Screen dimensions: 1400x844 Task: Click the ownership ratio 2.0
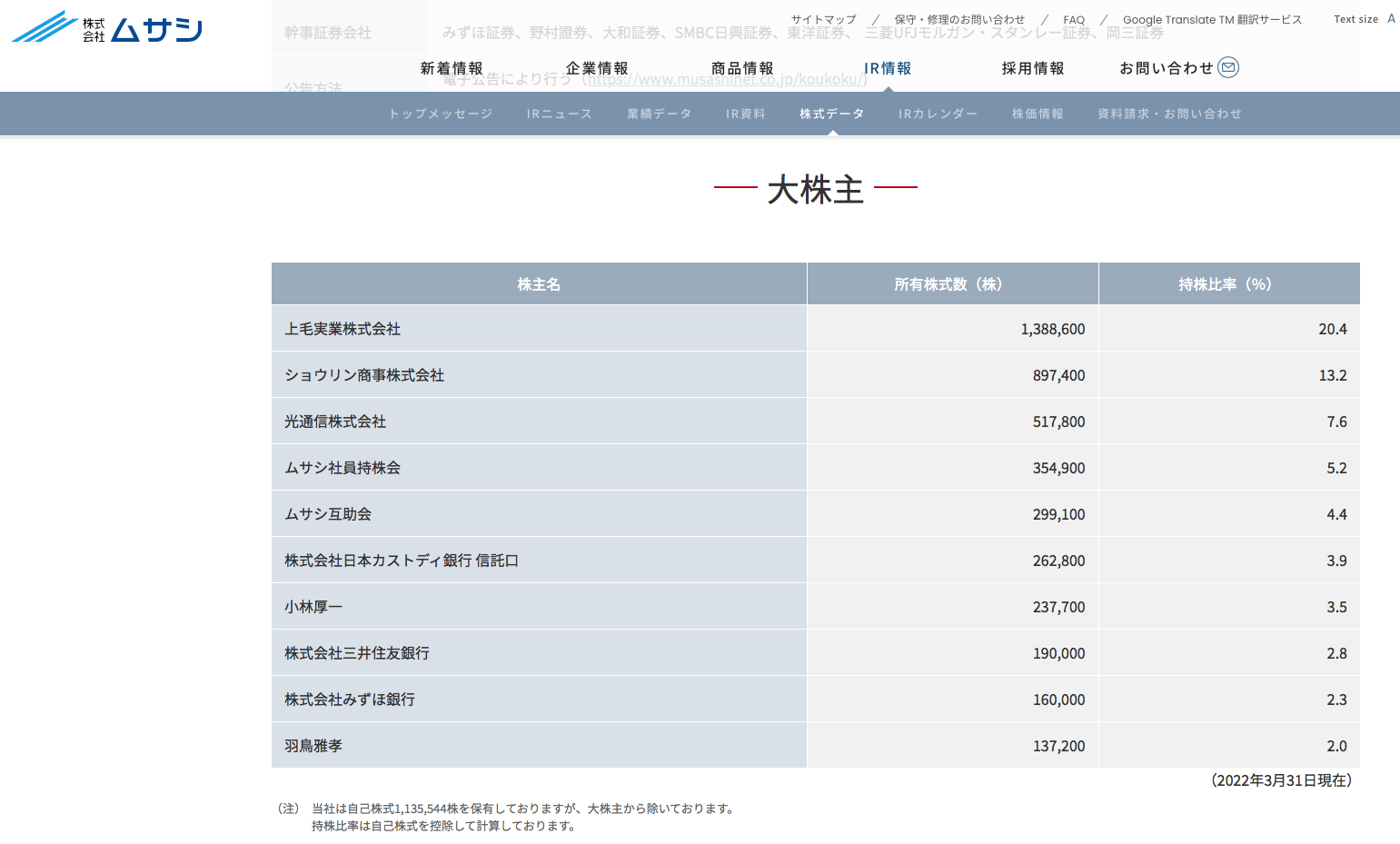pos(1336,746)
